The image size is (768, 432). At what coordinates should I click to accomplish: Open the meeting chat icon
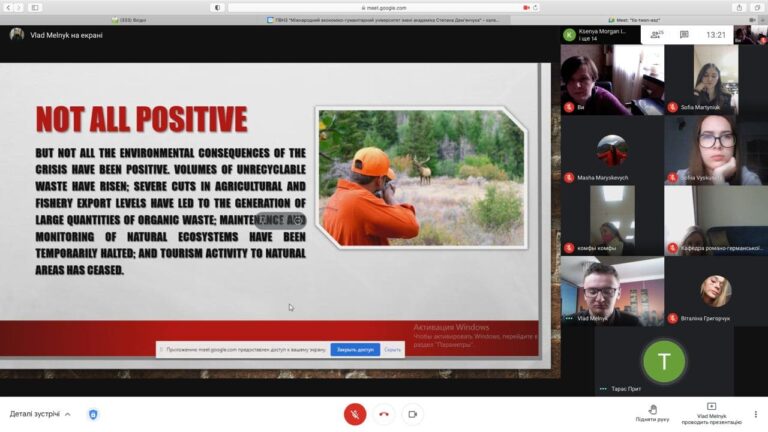(x=684, y=35)
